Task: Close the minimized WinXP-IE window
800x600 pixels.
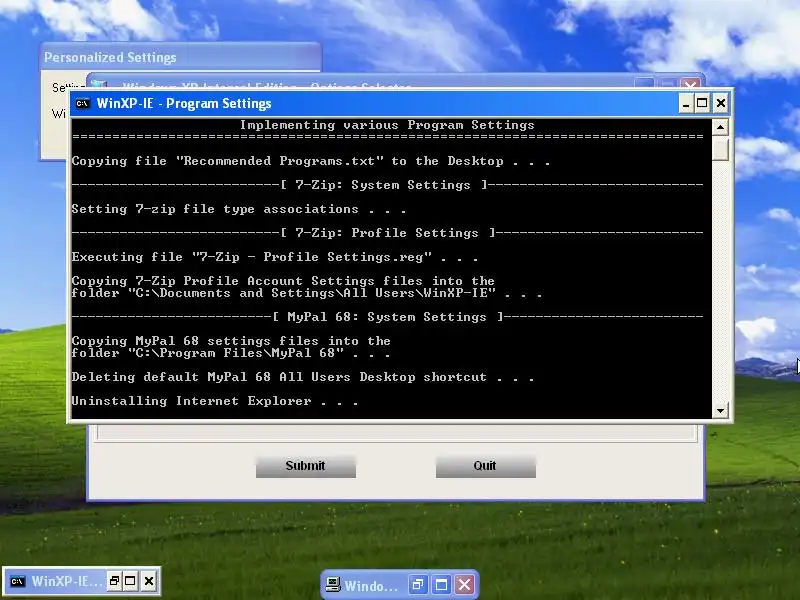Action: (149, 581)
